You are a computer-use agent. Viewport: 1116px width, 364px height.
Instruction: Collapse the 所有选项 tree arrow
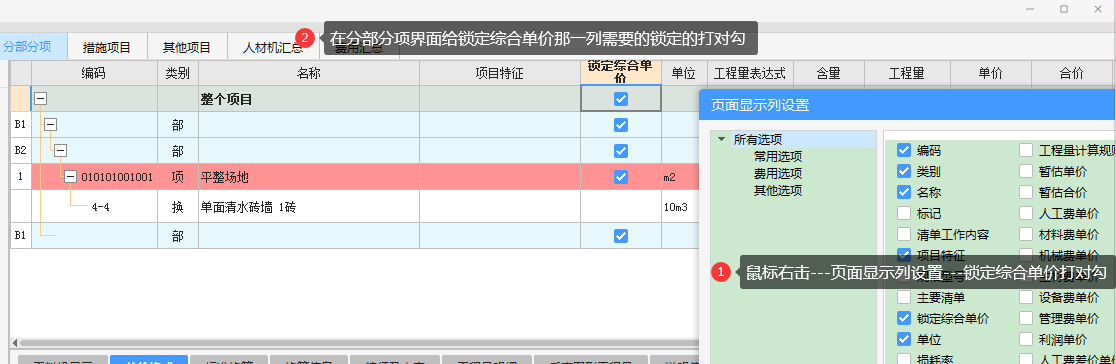722,140
